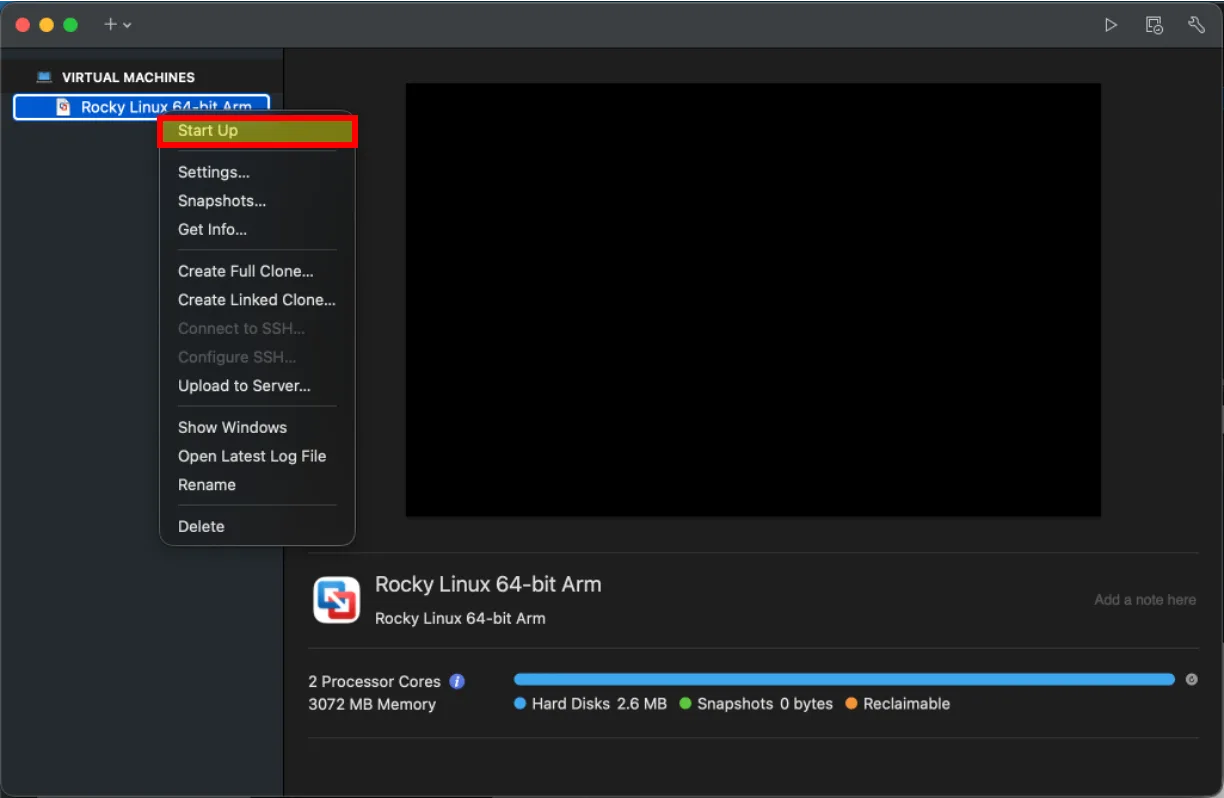Click the 2 Processor Cores text
The height and width of the screenshot is (798, 1224).
374,681
